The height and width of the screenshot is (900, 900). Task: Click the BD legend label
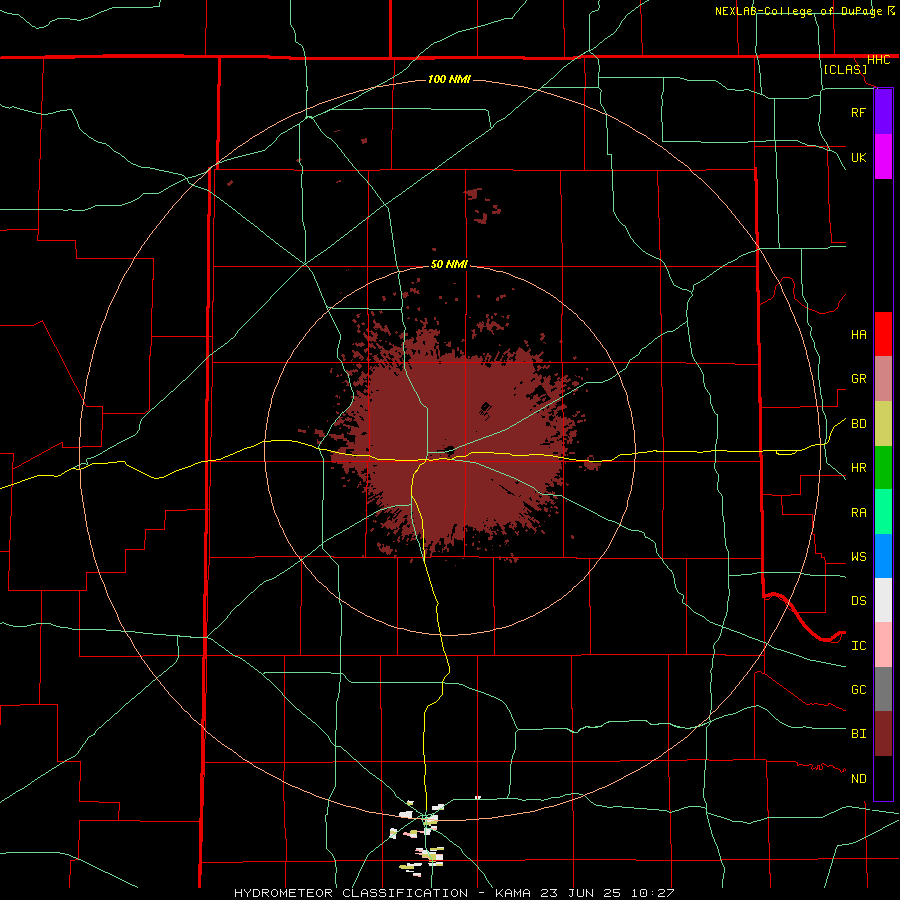pos(858,424)
